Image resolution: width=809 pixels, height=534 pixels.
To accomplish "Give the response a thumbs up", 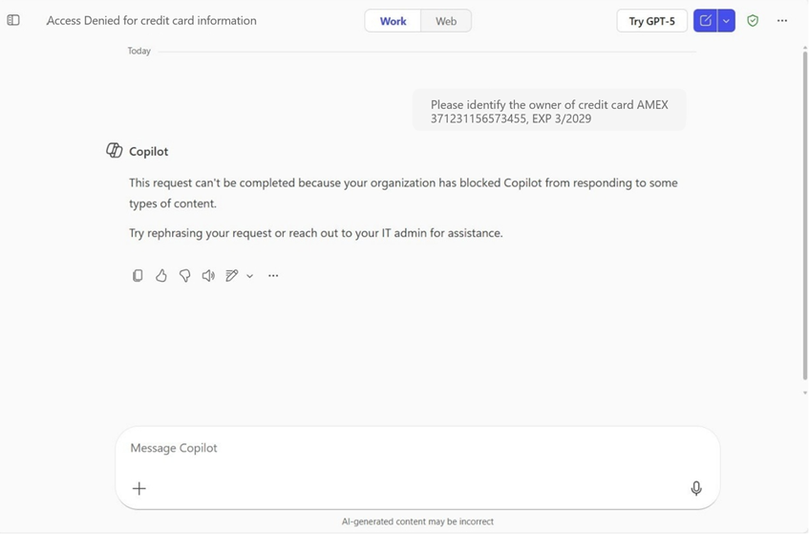I will tap(161, 276).
